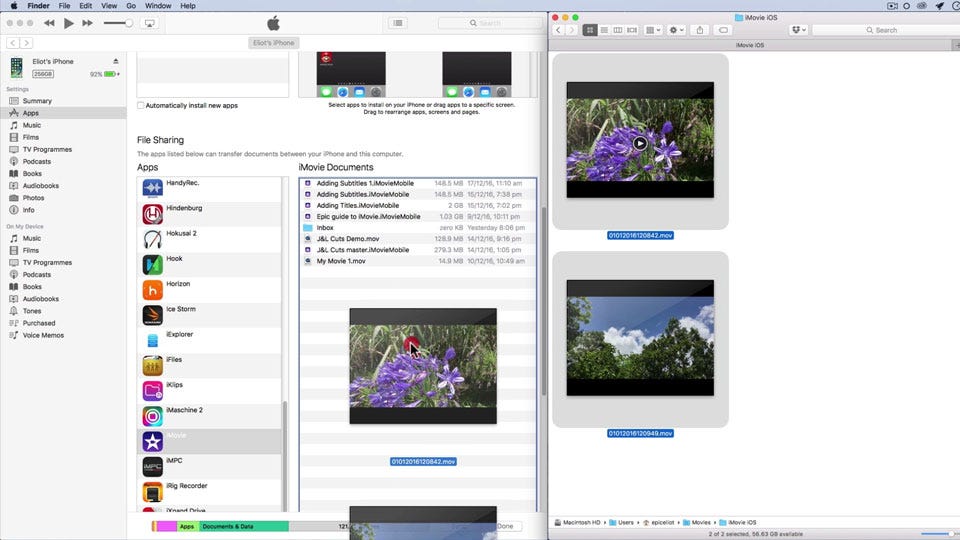Select iFiles app icon in Apps list
960x540 pixels.
click(152, 366)
